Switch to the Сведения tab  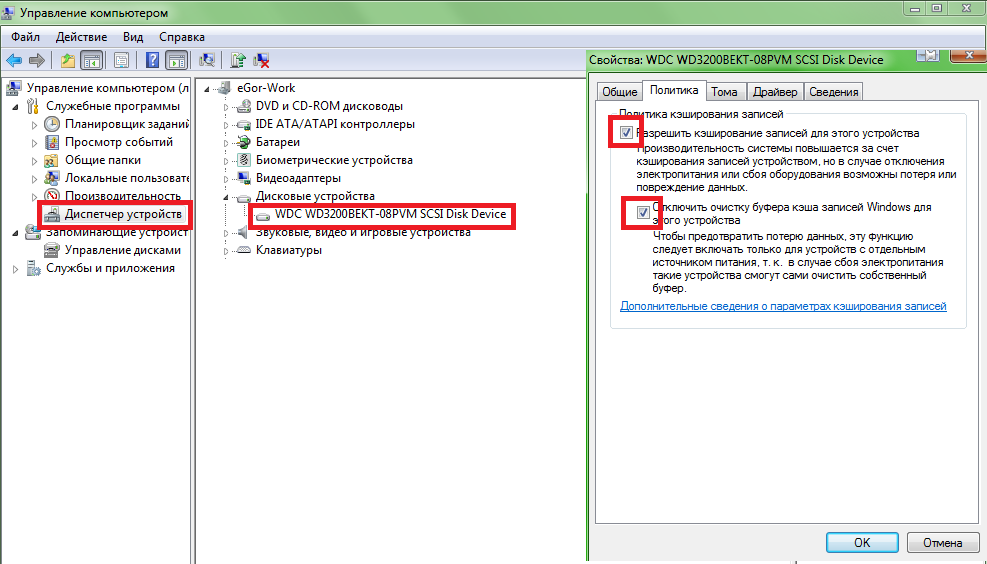[834, 92]
